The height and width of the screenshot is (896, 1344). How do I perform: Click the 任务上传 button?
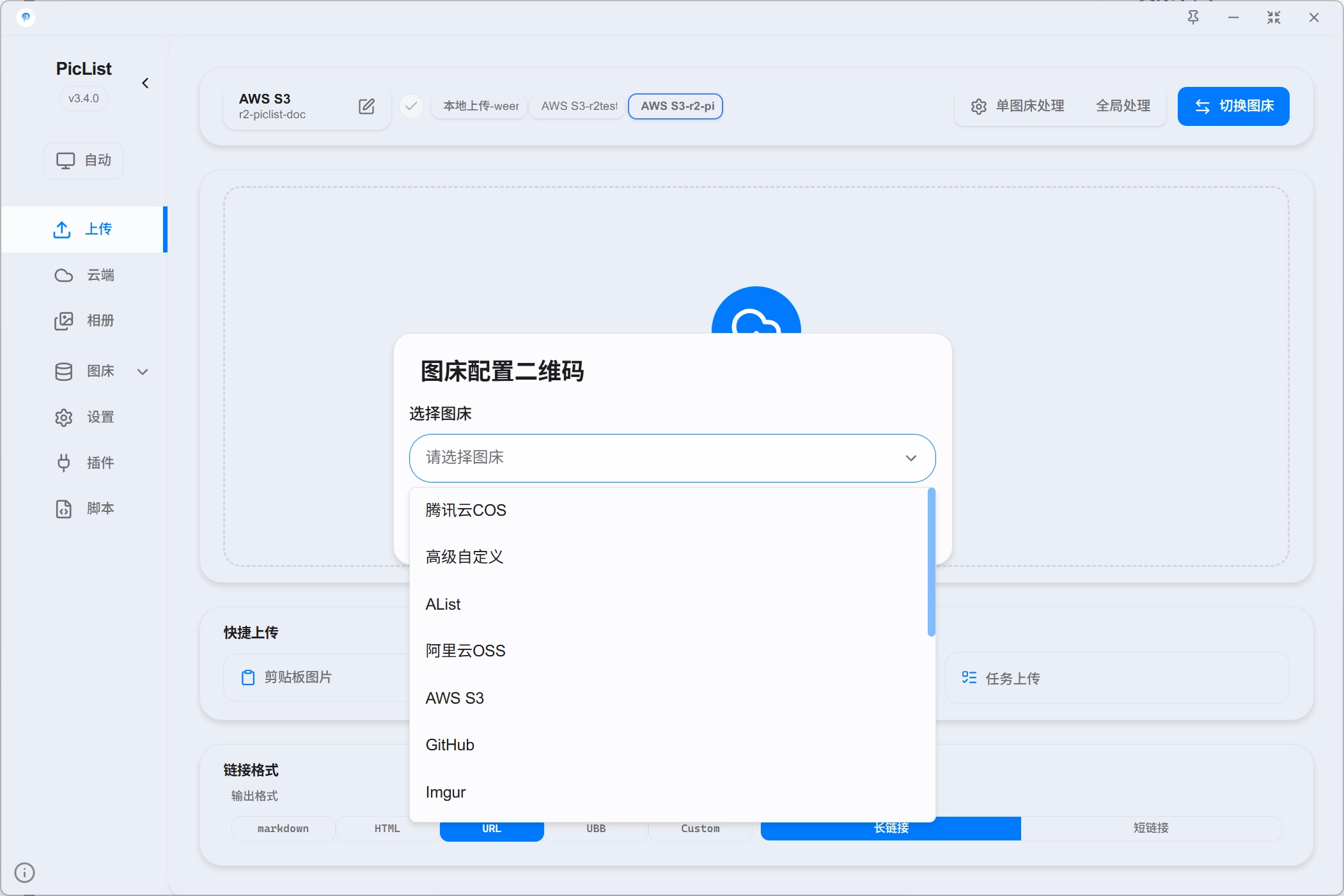coord(1116,678)
